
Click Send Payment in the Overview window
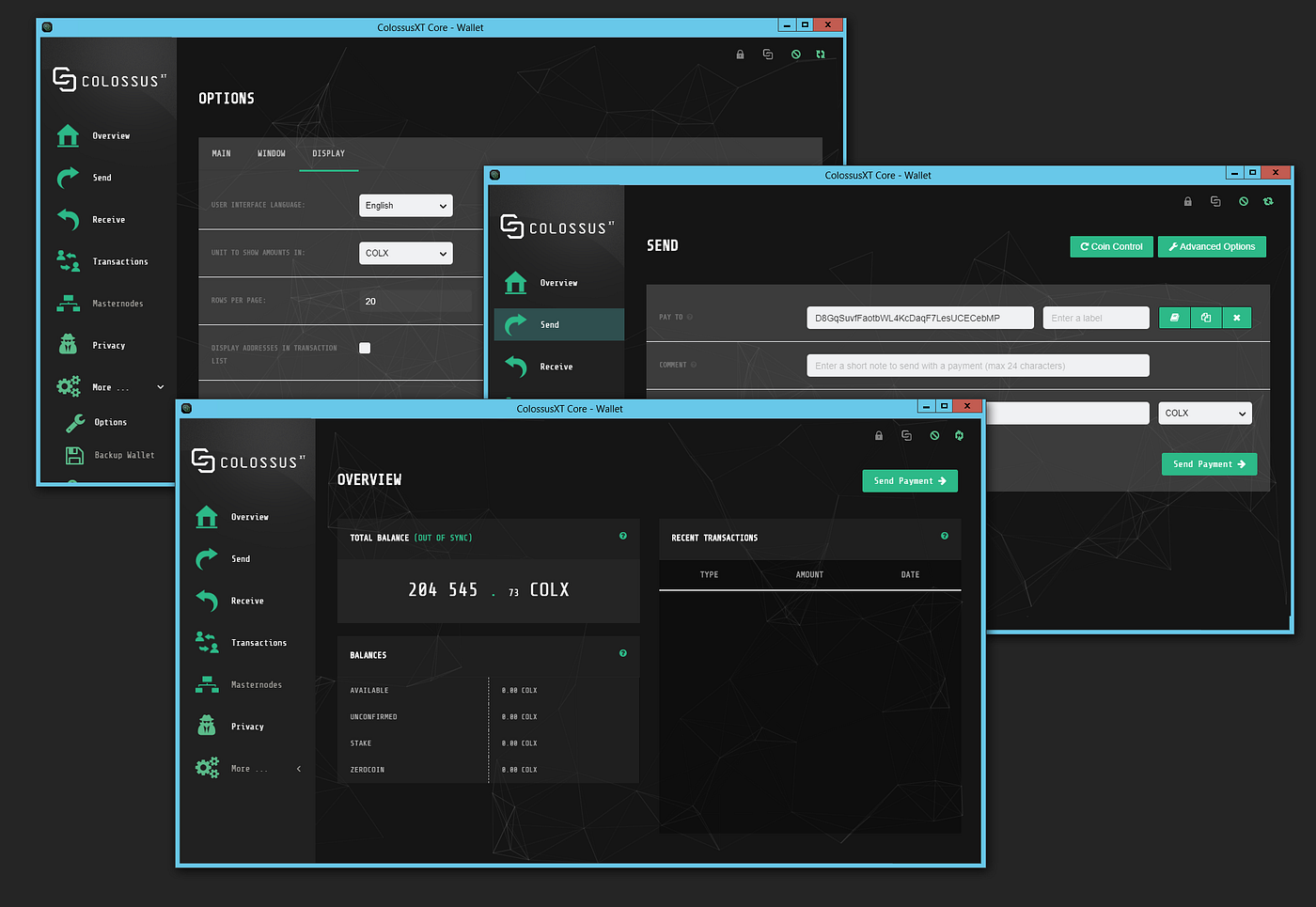(910, 481)
